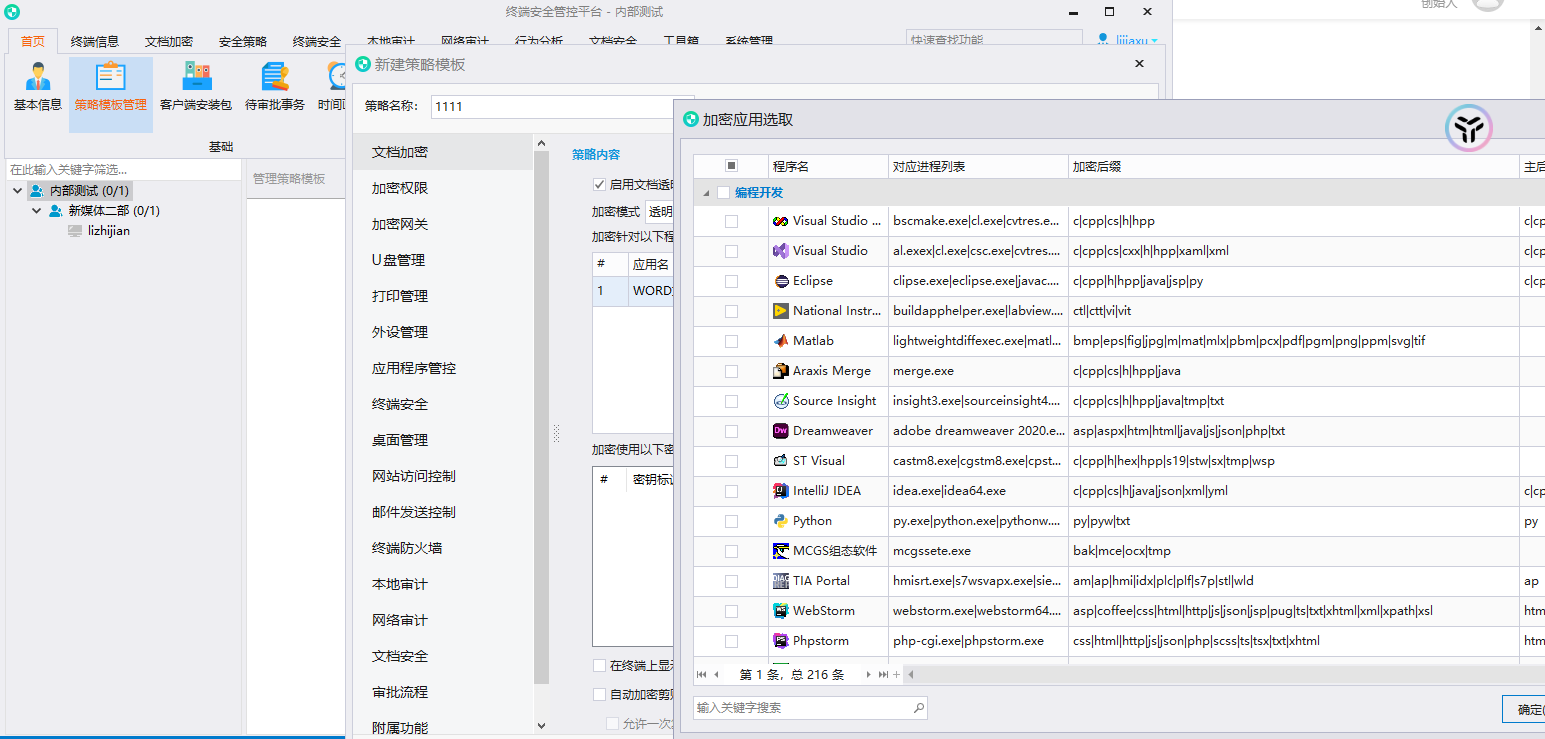The height and width of the screenshot is (739, 1545).
Task: Click scroll-down arrow of policy category list
Action: click(542, 725)
